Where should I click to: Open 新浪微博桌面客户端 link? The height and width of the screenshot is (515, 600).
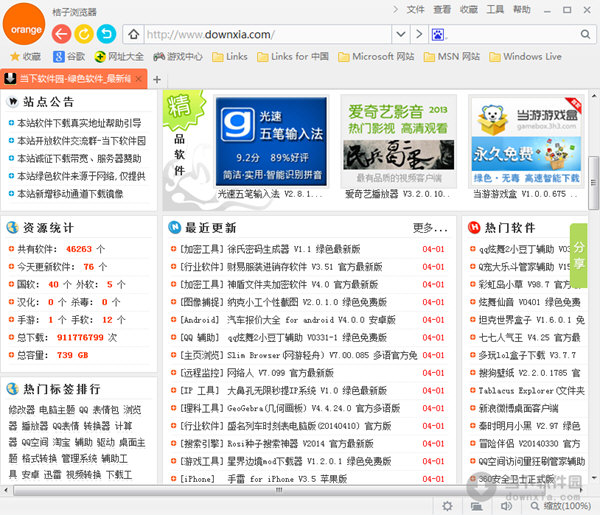click(518, 408)
